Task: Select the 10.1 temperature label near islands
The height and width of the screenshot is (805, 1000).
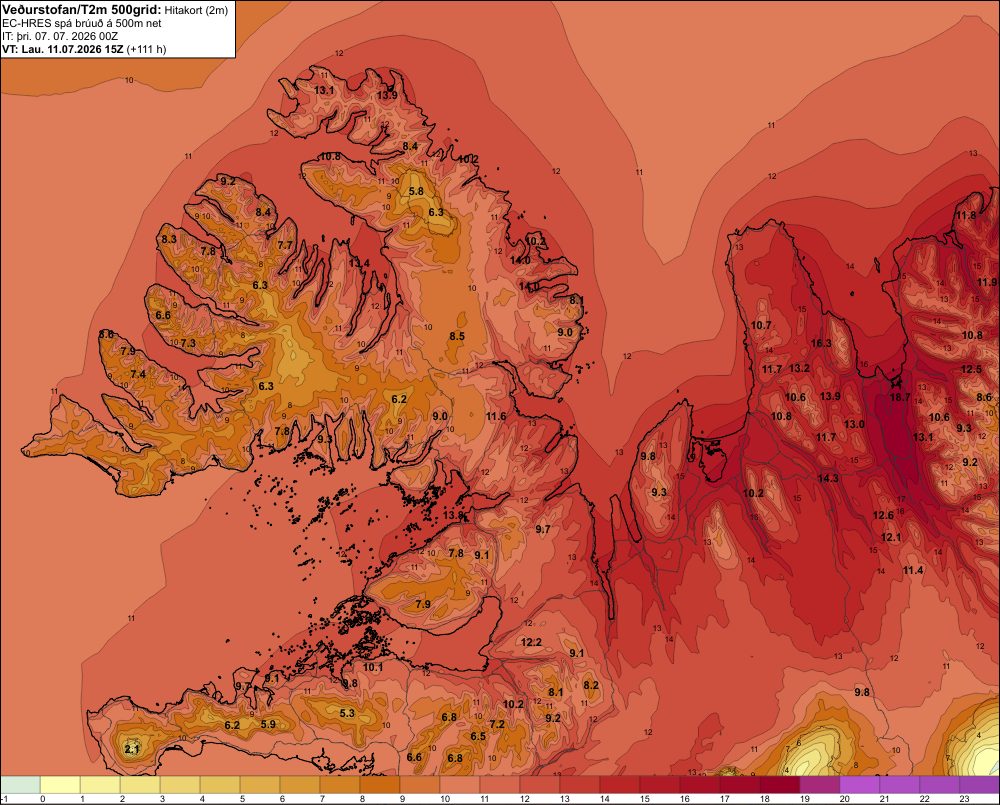Action: pyautogui.click(x=373, y=668)
